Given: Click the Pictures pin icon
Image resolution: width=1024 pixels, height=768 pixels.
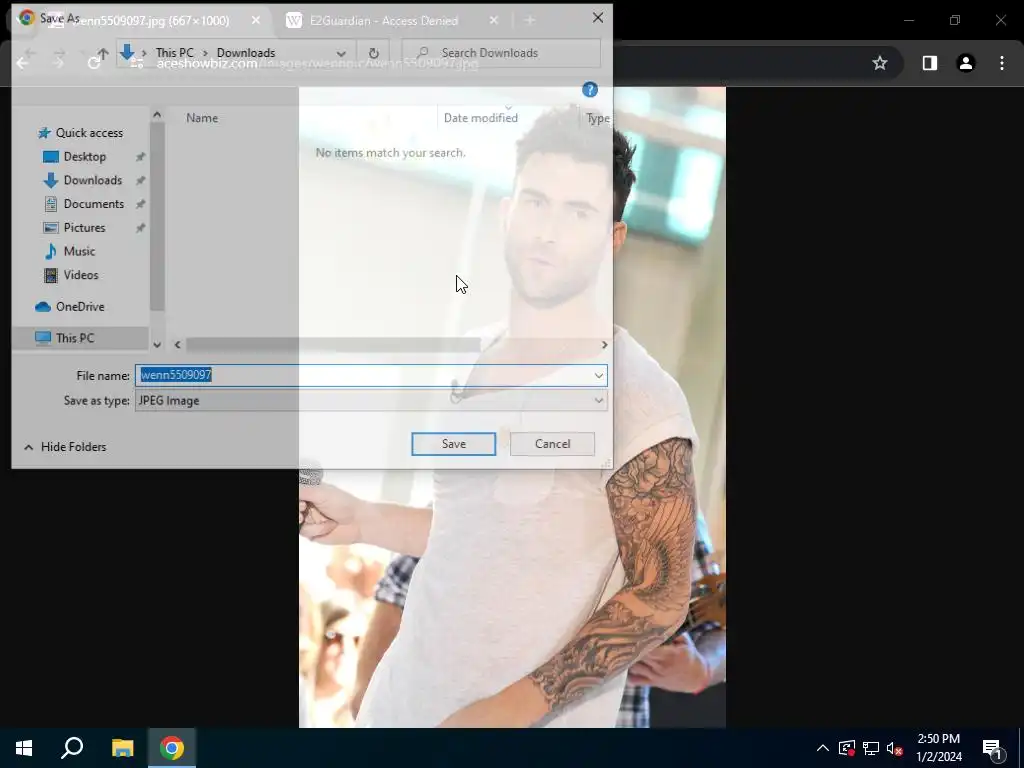Looking at the screenshot, I should point(140,228).
